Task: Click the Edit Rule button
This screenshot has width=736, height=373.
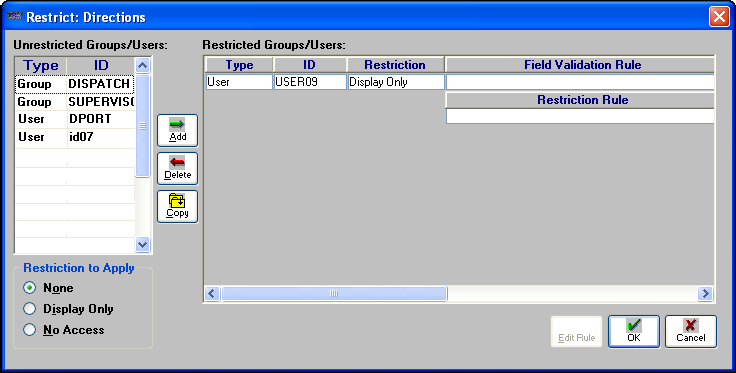Action: pos(576,331)
